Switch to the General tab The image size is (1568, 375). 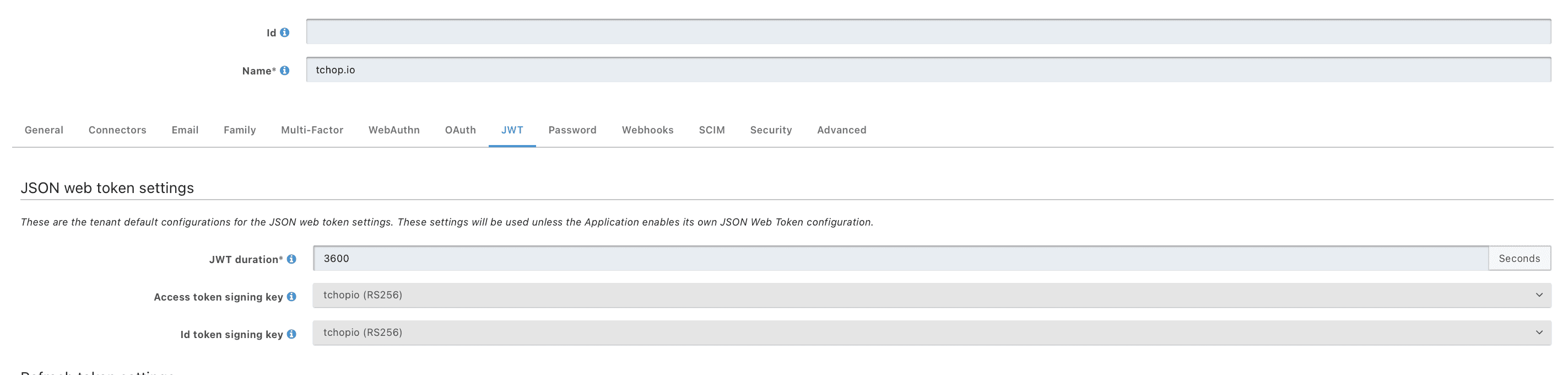tap(44, 130)
